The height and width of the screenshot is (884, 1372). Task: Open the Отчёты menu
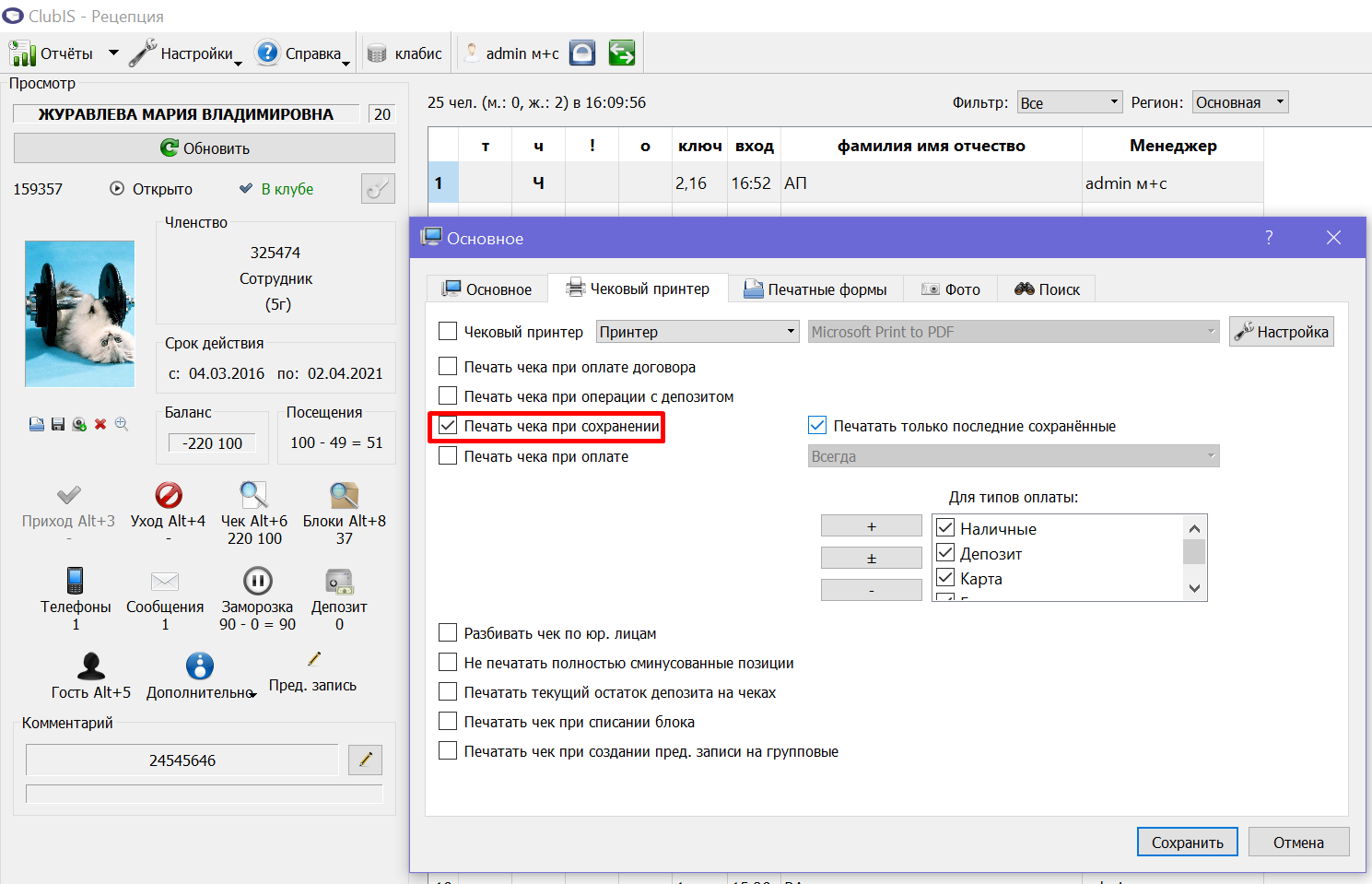coord(64,53)
